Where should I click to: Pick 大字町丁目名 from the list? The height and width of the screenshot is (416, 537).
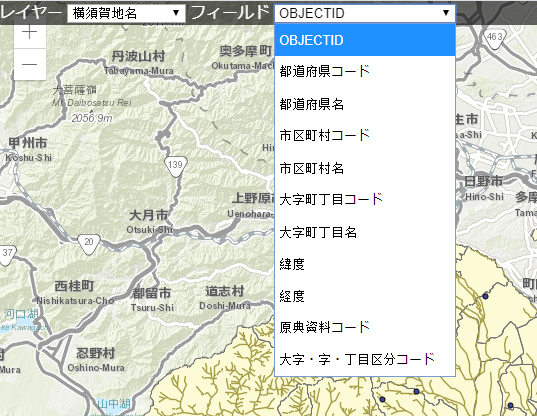point(365,232)
